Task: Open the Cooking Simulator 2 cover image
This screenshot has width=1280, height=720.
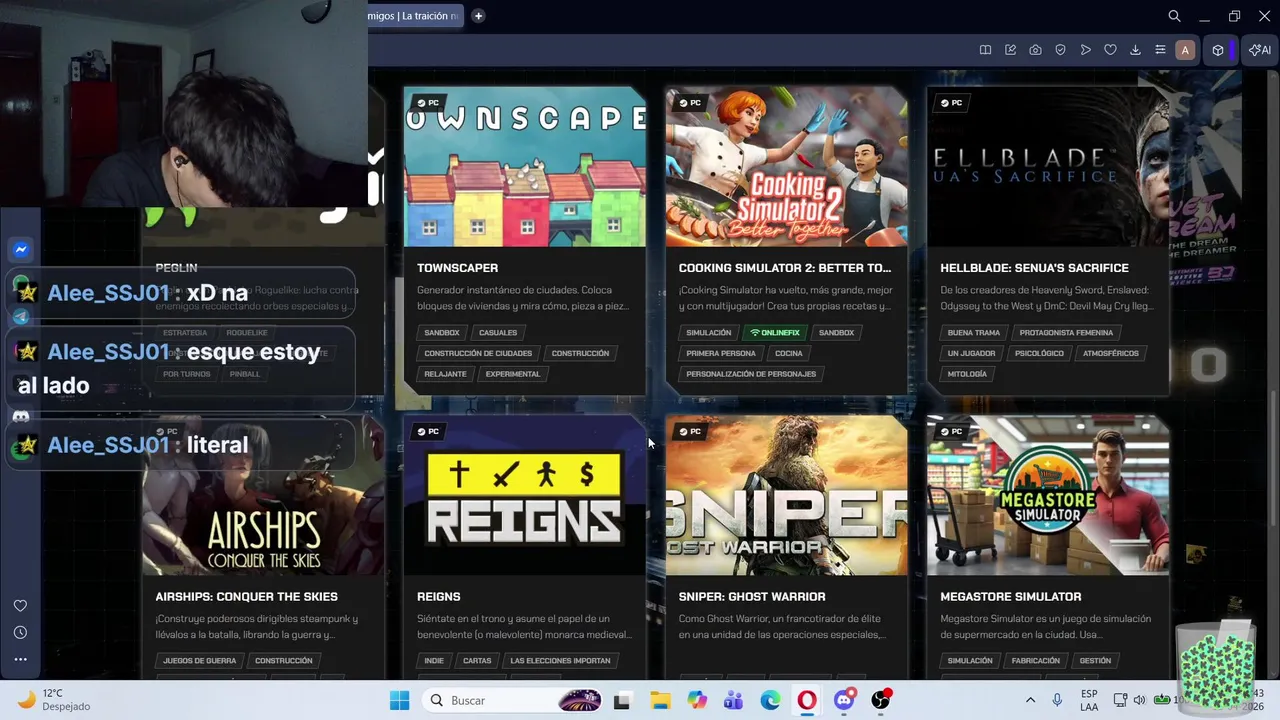Action: coord(787,167)
